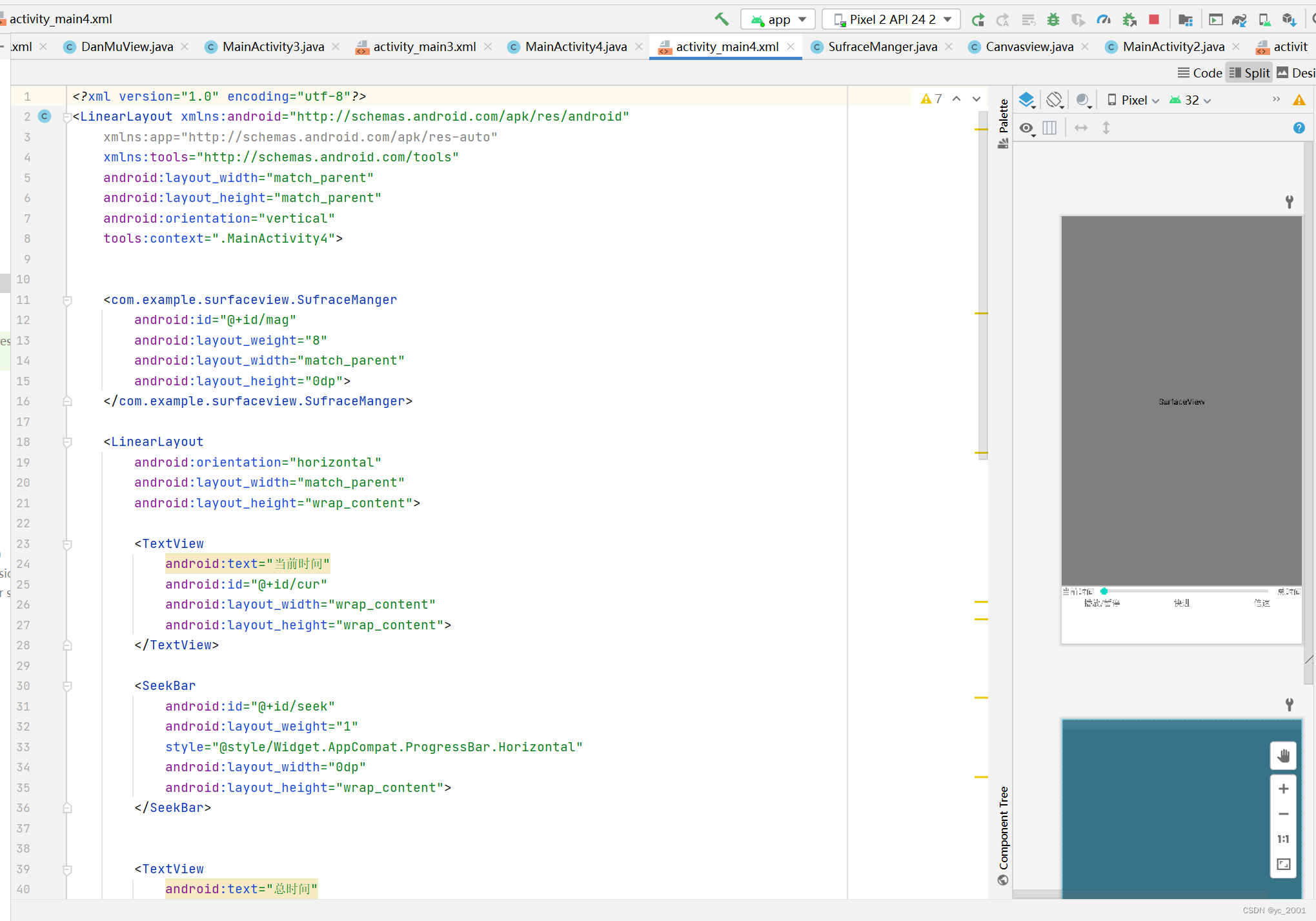
Task: Click the green Debug app bug icon
Action: click(1053, 19)
